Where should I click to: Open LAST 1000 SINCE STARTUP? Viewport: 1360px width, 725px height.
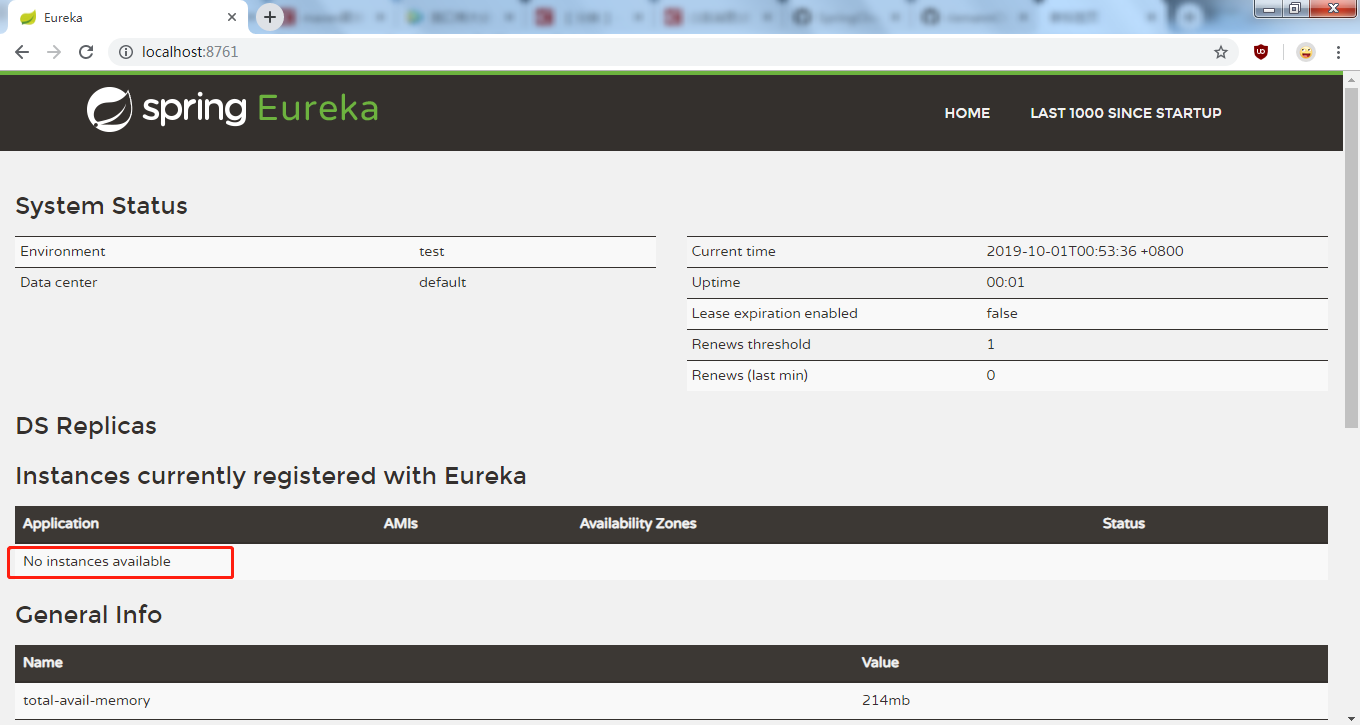[1126, 113]
